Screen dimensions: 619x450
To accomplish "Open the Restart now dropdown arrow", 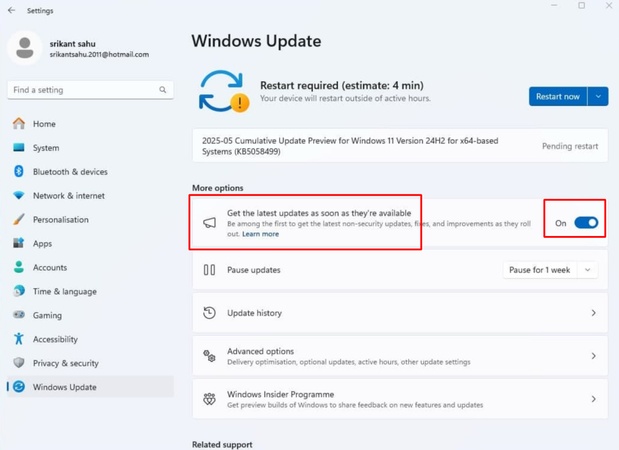I will point(598,97).
